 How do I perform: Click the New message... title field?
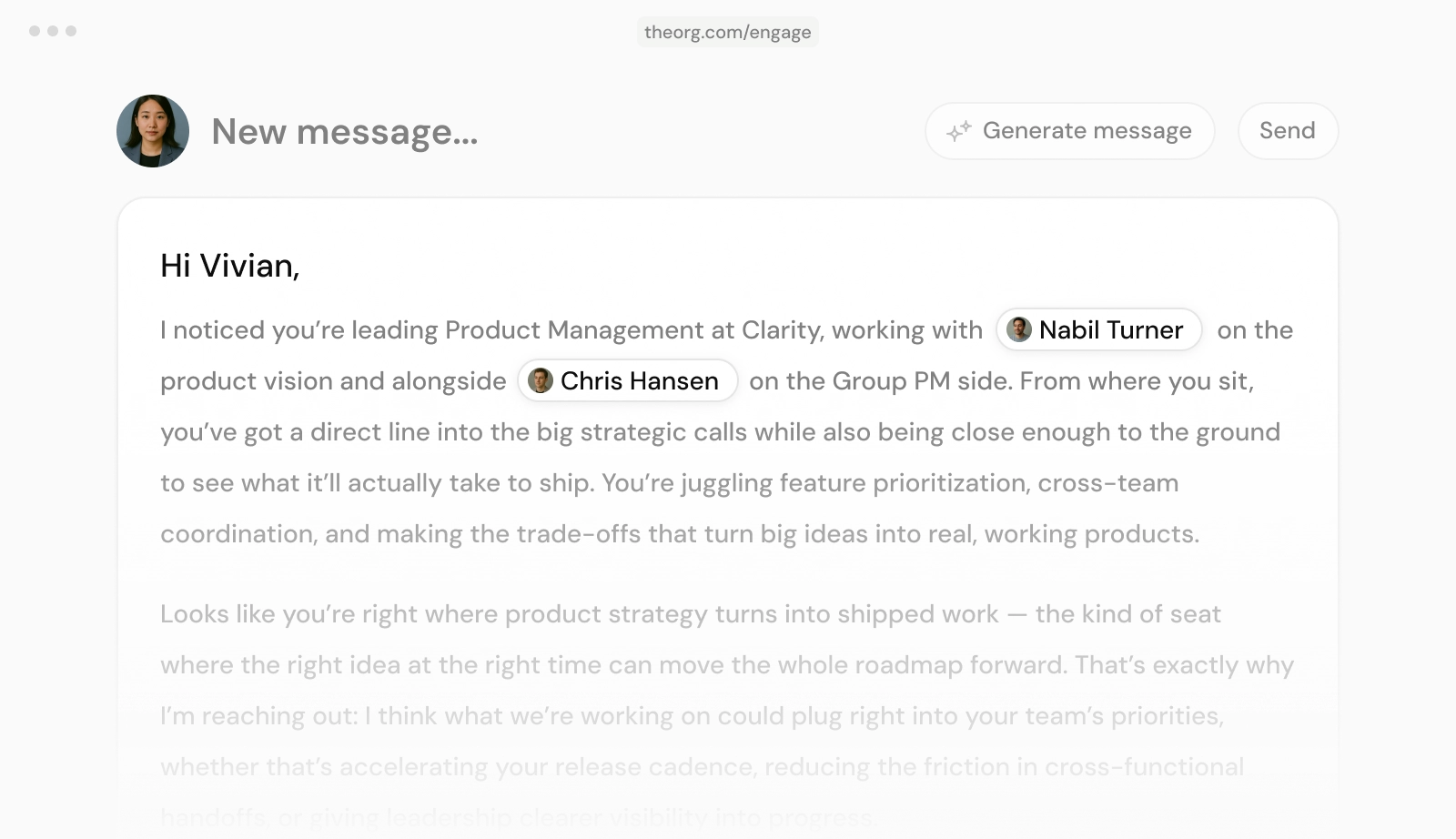[x=345, y=132]
